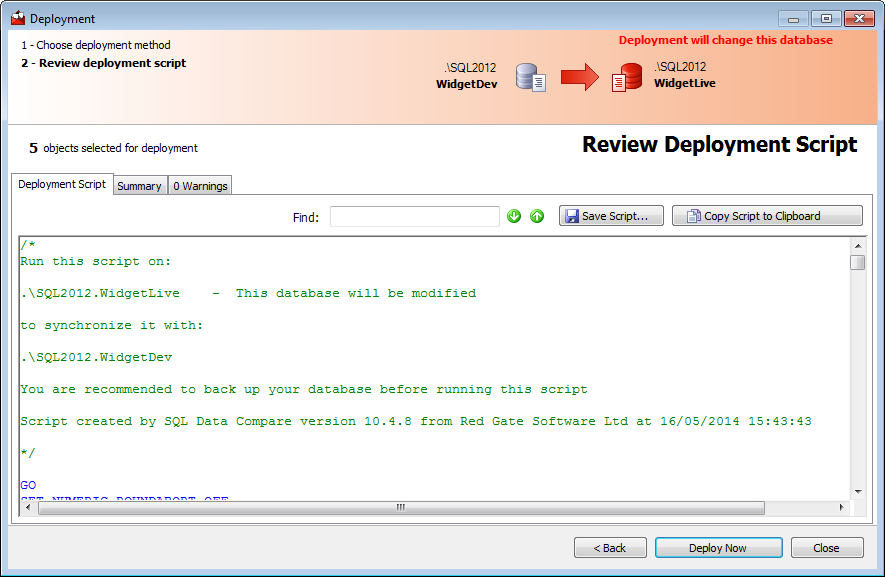Click the find next green down arrow
Viewport: 885px width, 577px height.
[514, 216]
